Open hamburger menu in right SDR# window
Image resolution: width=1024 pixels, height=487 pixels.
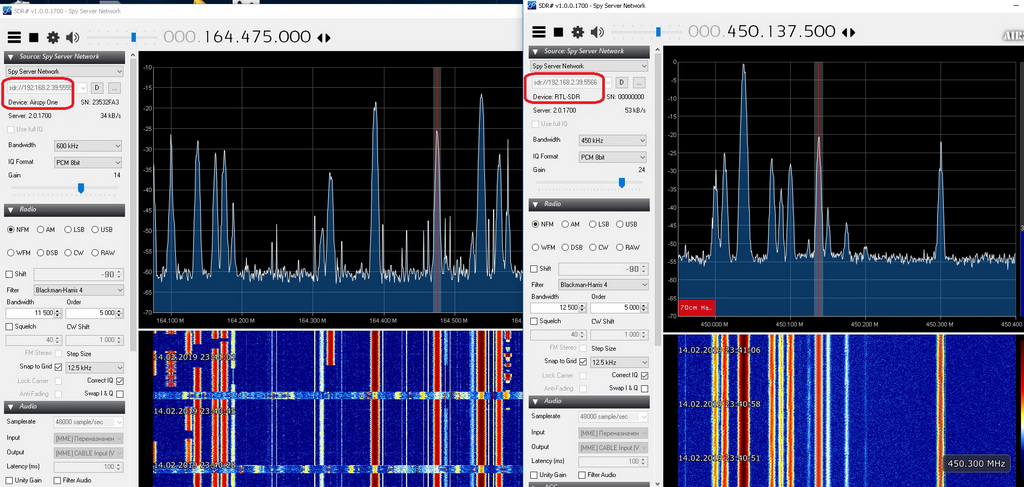[539, 32]
